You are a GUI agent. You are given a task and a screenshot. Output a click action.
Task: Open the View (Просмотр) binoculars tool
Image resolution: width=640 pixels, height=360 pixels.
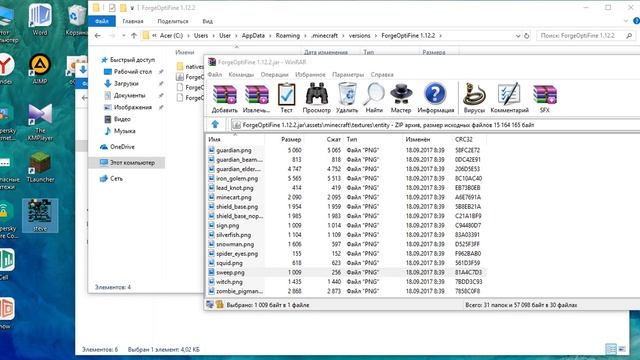(316, 99)
